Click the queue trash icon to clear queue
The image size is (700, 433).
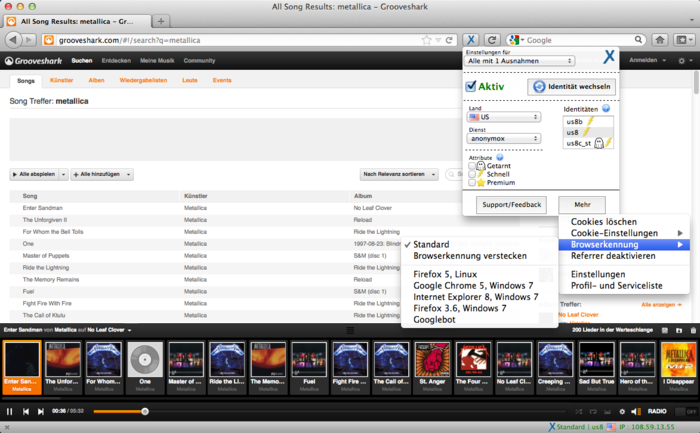click(x=693, y=330)
